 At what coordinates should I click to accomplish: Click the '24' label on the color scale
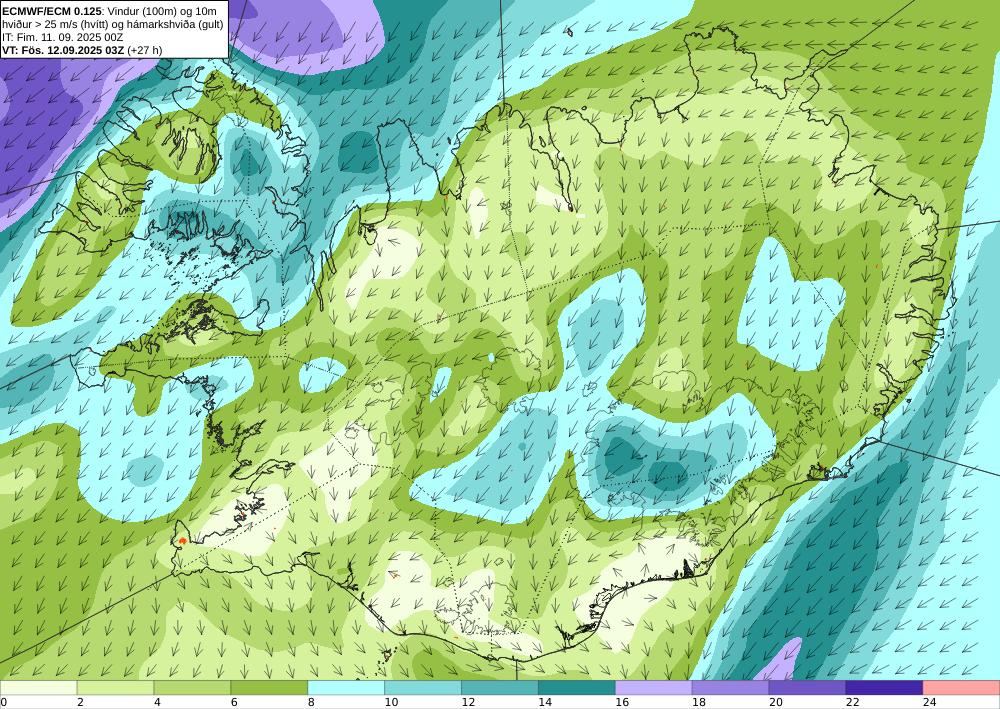point(929,702)
